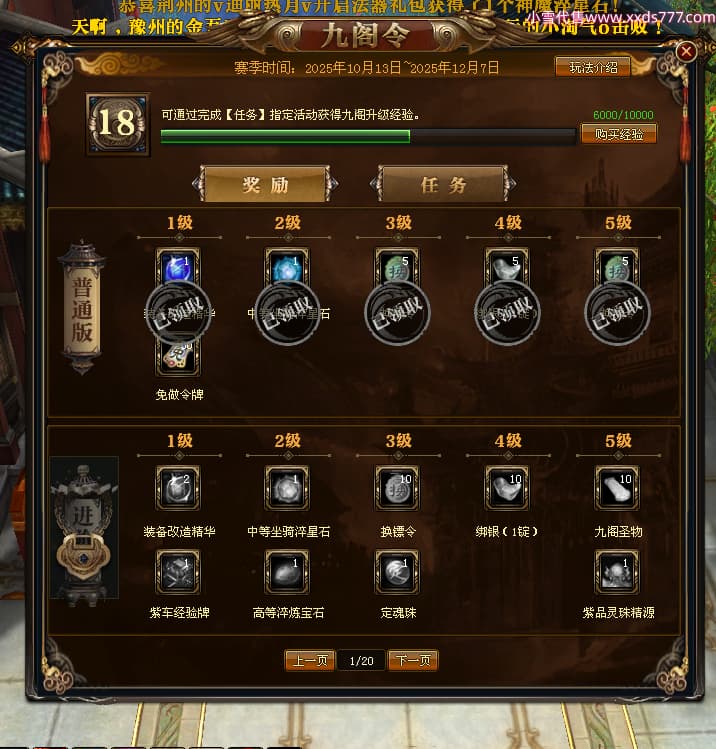Select the 紫车经验牌 reward icon
This screenshot has height=749, width=716.
tap(178, 572)
